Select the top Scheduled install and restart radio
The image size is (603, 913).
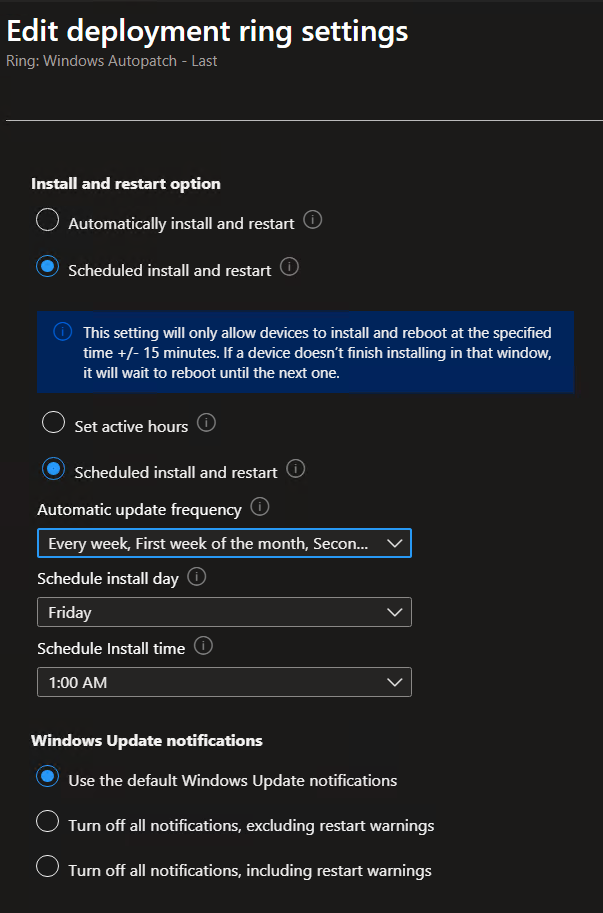47,267
